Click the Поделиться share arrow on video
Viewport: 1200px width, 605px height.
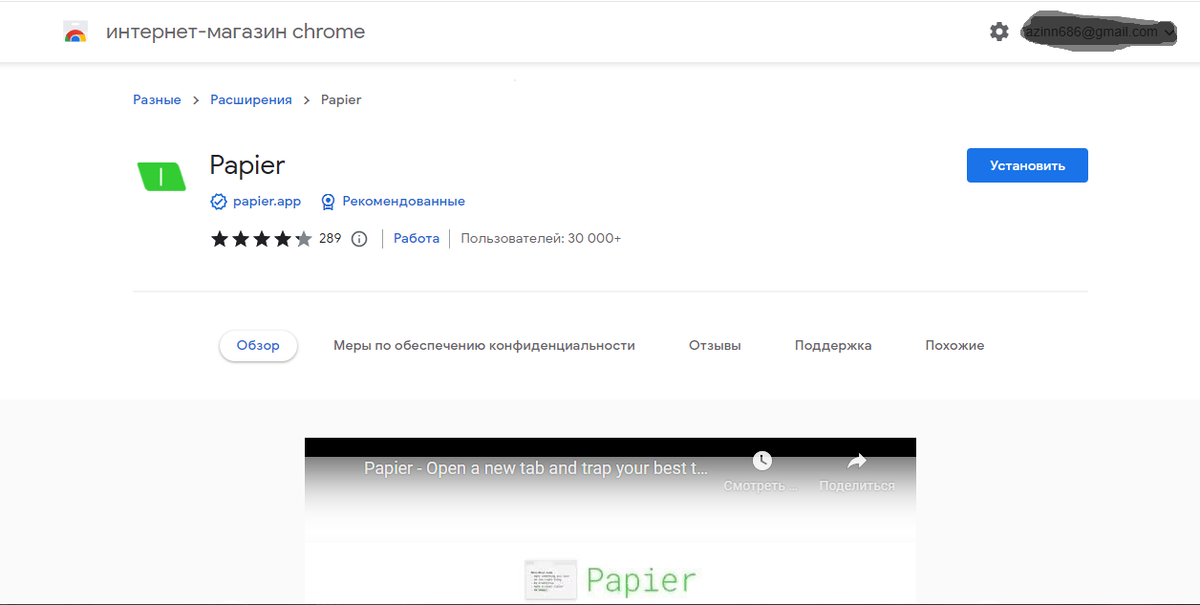856,461
